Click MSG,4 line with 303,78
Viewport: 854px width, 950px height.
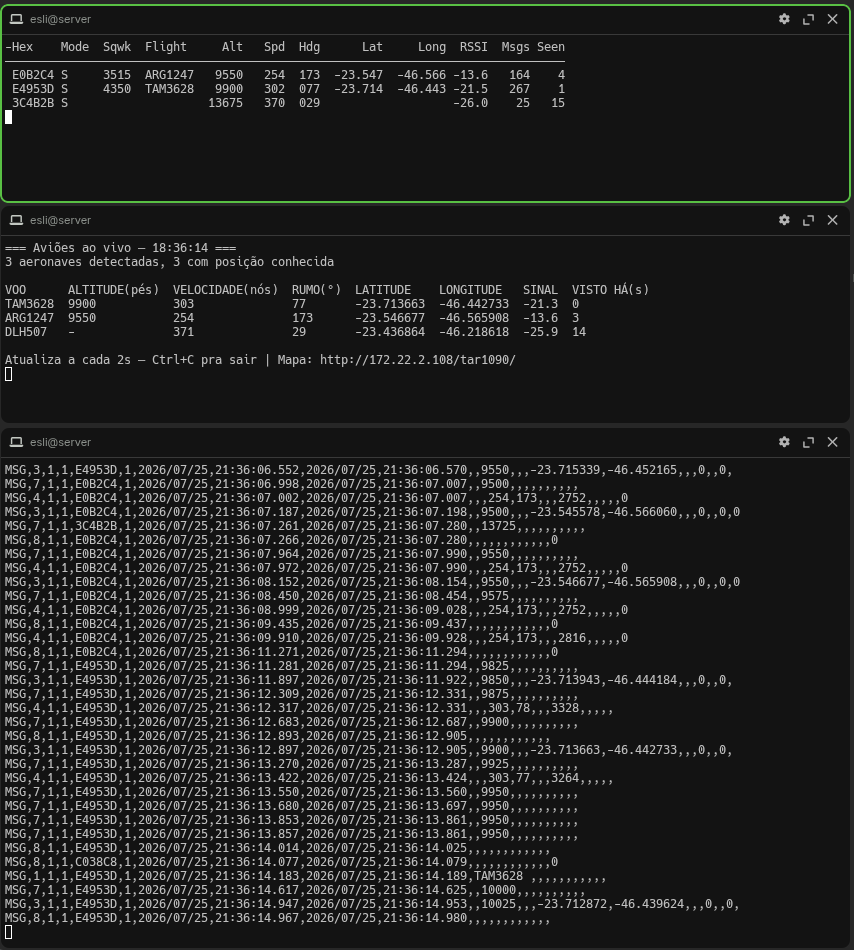point(309,708)
